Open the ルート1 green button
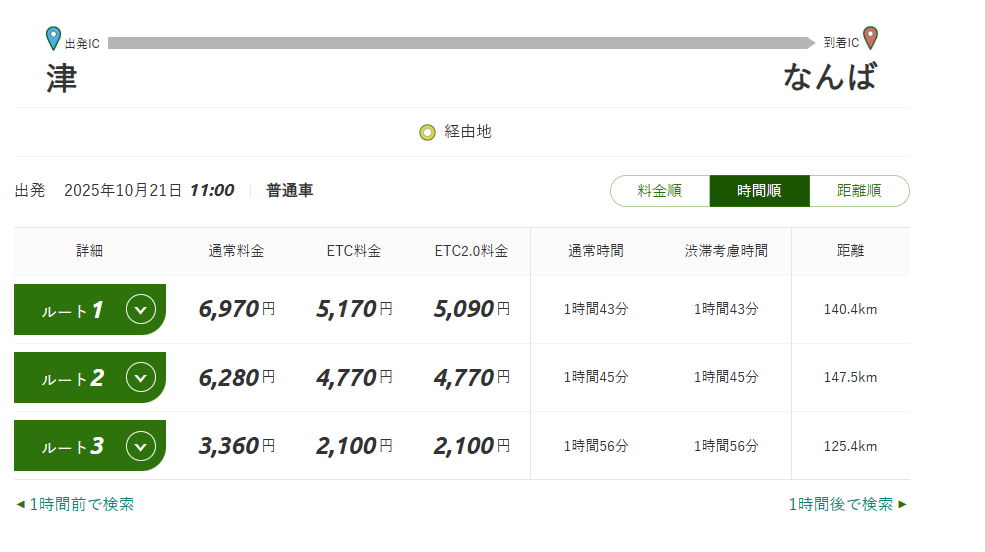Image resolution: width=985 pixels, height=552 pixels. point(72,310)
